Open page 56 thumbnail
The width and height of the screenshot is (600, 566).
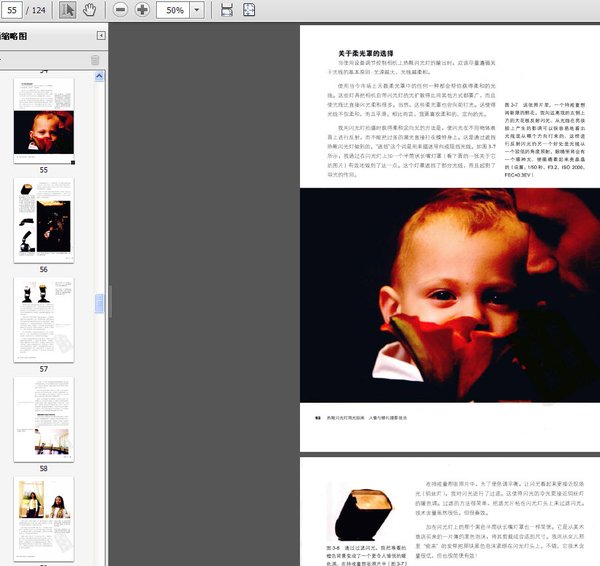pos(44,220)
